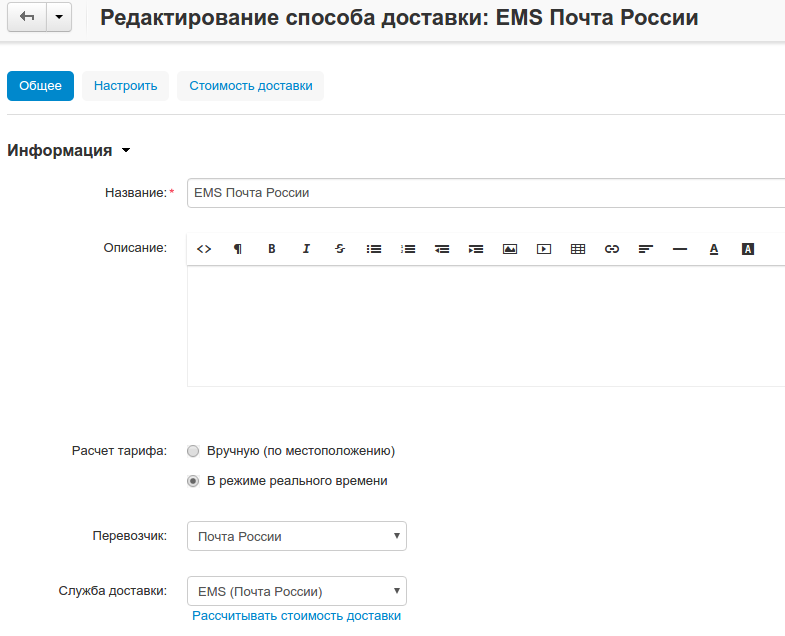Select the "Вручную (по местоположению)" radio option
The height and width of the screenshot is (636, 785).
pos(194,451)
